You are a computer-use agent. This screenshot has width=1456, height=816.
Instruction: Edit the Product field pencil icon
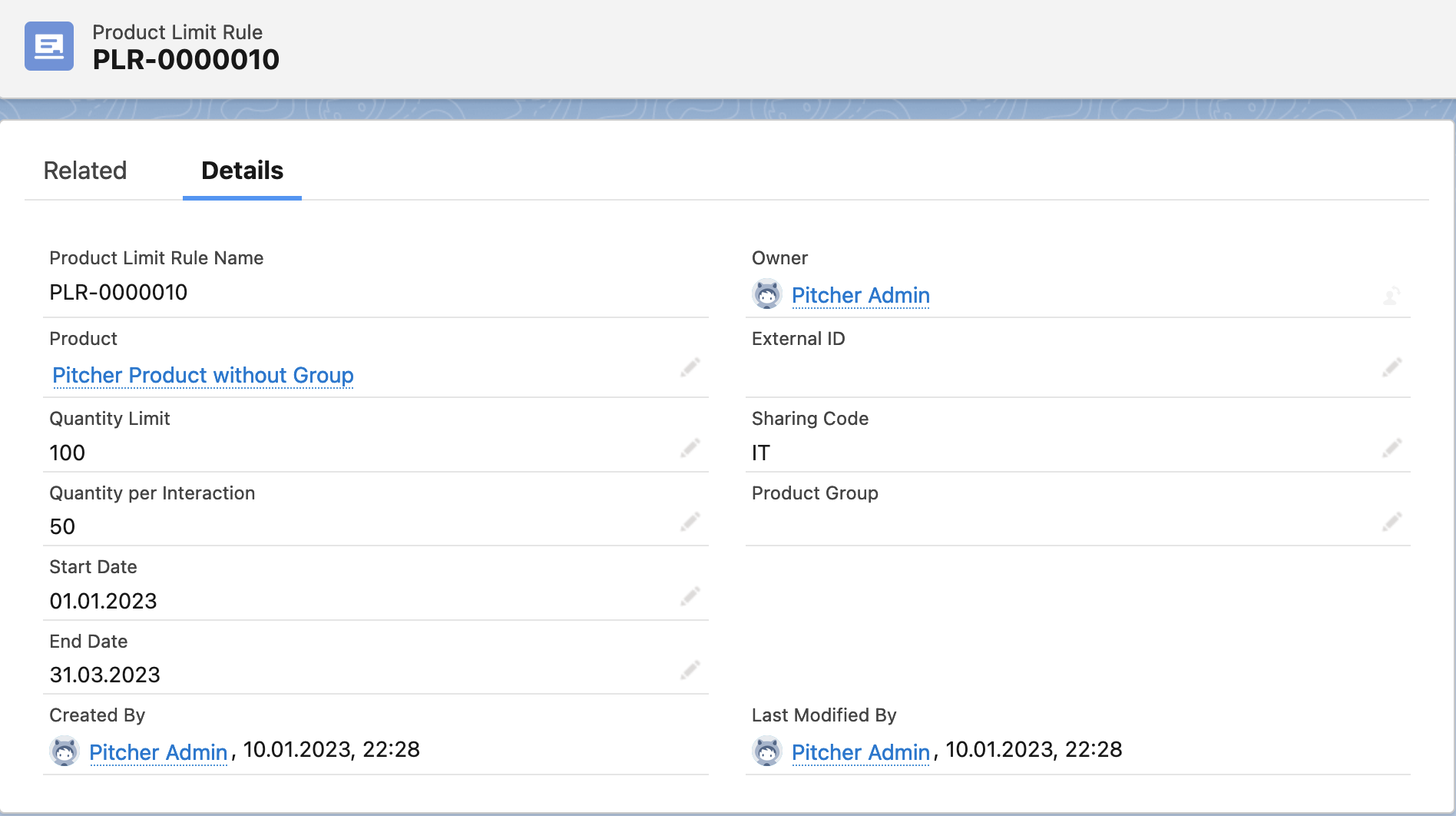690,368
